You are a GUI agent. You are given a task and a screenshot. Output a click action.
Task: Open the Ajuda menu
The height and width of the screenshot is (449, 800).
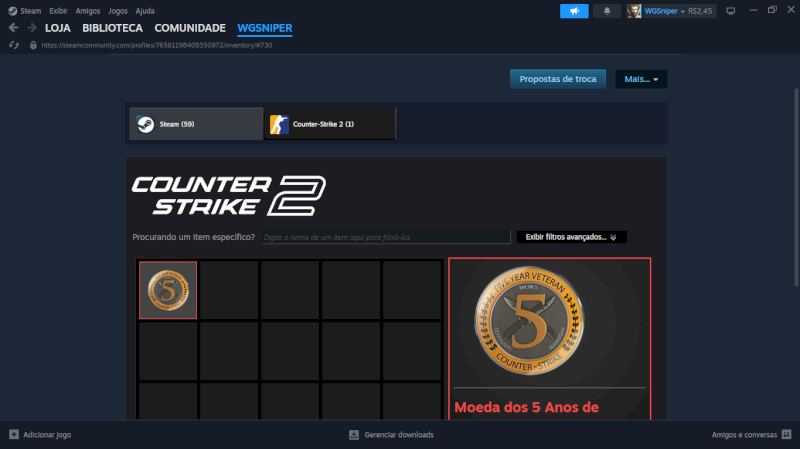click(145, 11)
